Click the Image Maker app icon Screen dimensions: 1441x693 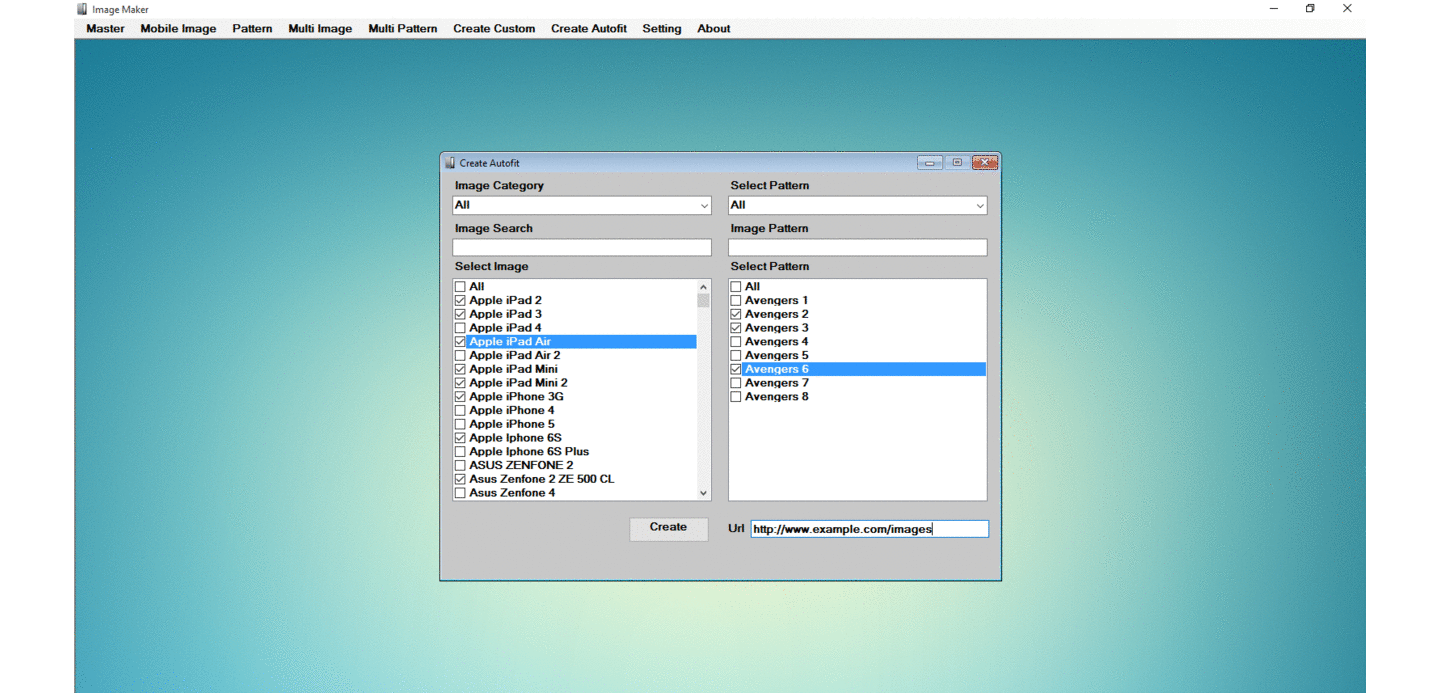[82, 9]
